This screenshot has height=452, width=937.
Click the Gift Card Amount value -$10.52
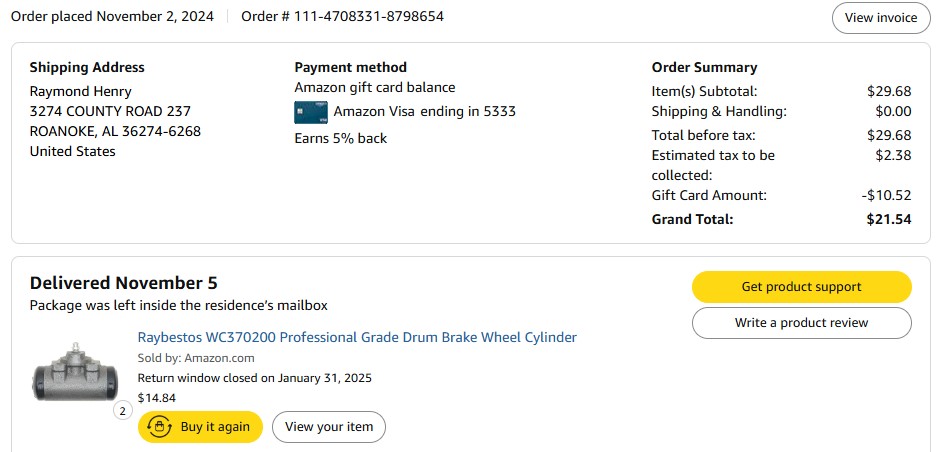(x=886, y=196)
